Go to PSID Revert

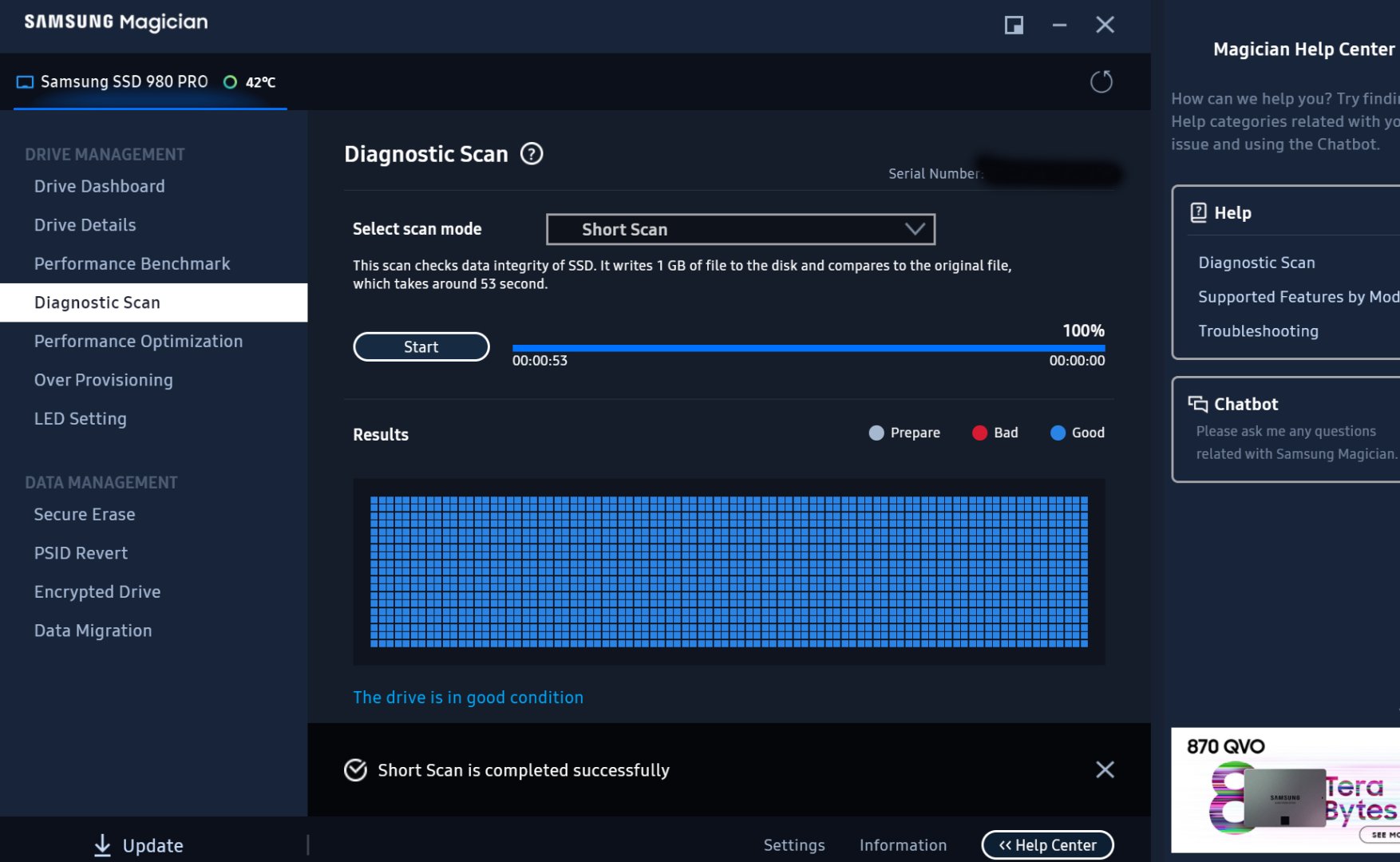click(x=81, y=553)
